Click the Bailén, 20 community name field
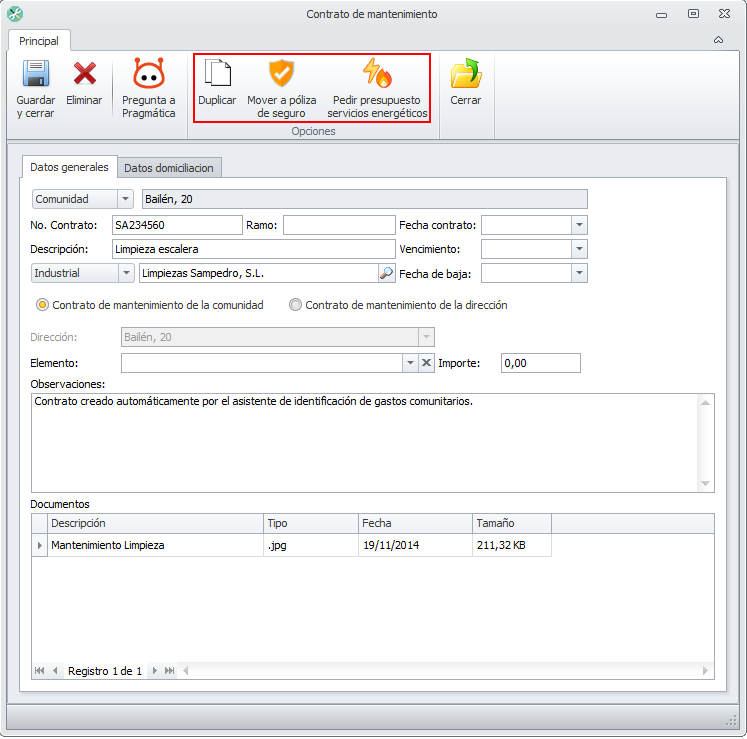 tap(365, 199)
